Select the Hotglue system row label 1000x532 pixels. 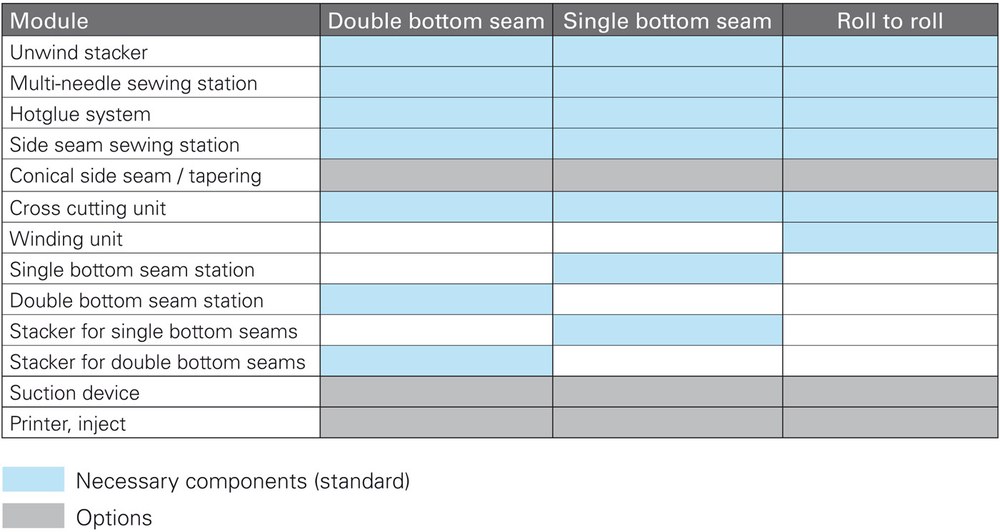coord(80,114)
